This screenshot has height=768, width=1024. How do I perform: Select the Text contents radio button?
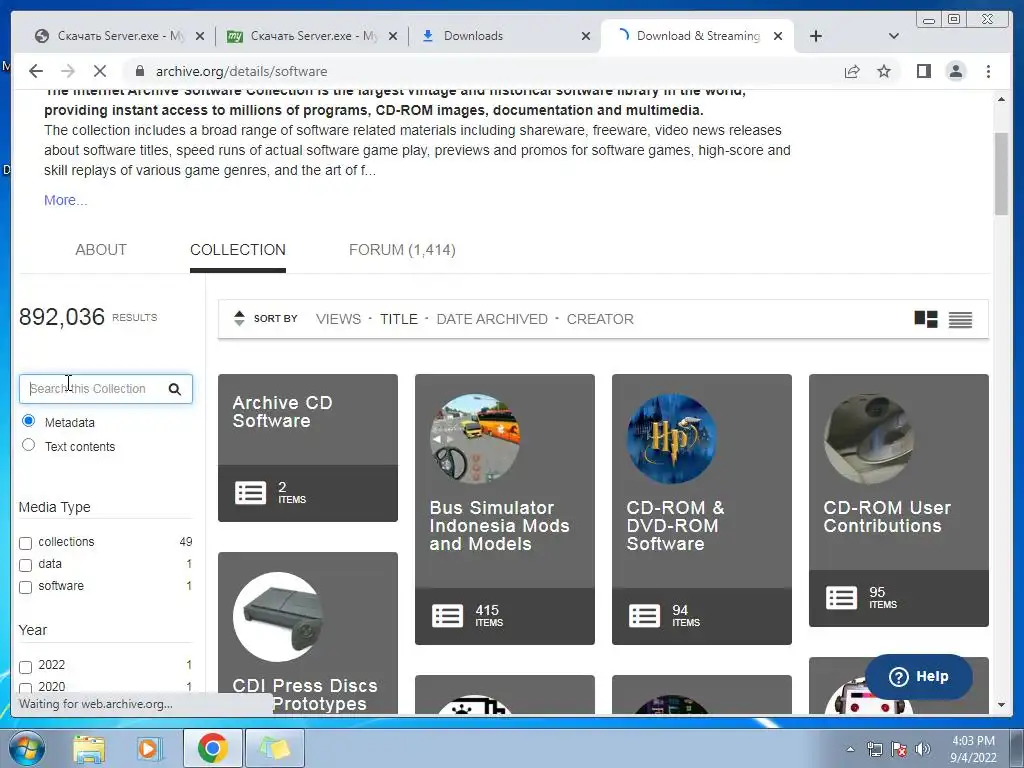[x=28, y=445]
